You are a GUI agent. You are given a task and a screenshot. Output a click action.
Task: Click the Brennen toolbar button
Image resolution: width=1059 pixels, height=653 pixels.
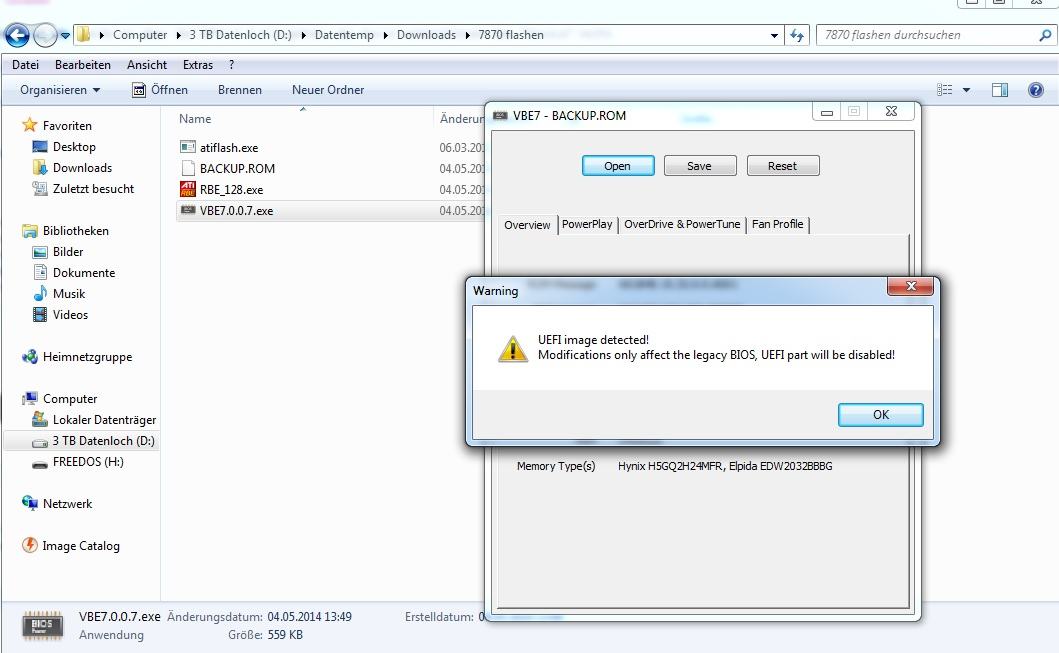tap(240, 90)
